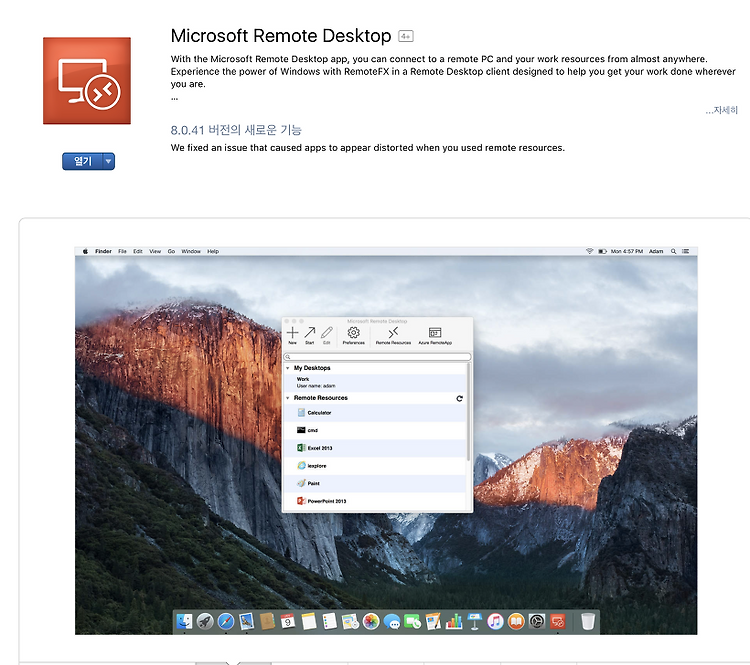Open Contacts book icon in the Dock
The image size is (750, 665).
[x=267, y=621]
